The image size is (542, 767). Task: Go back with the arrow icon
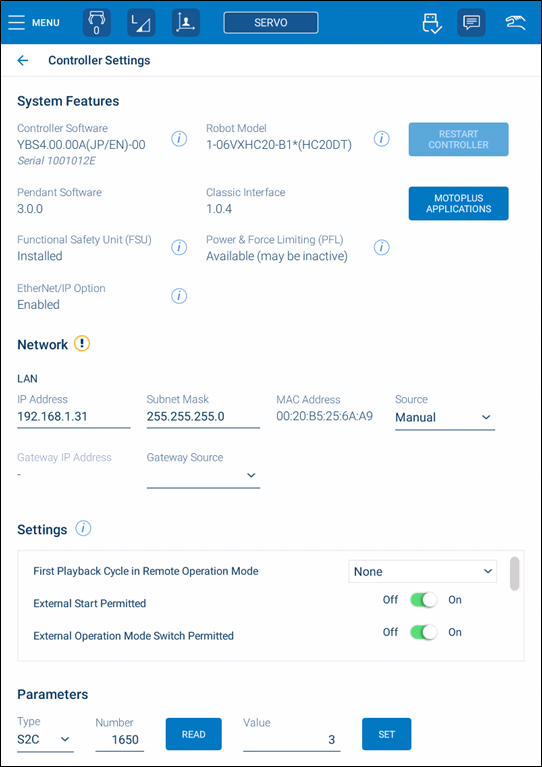tap(23, 61)
